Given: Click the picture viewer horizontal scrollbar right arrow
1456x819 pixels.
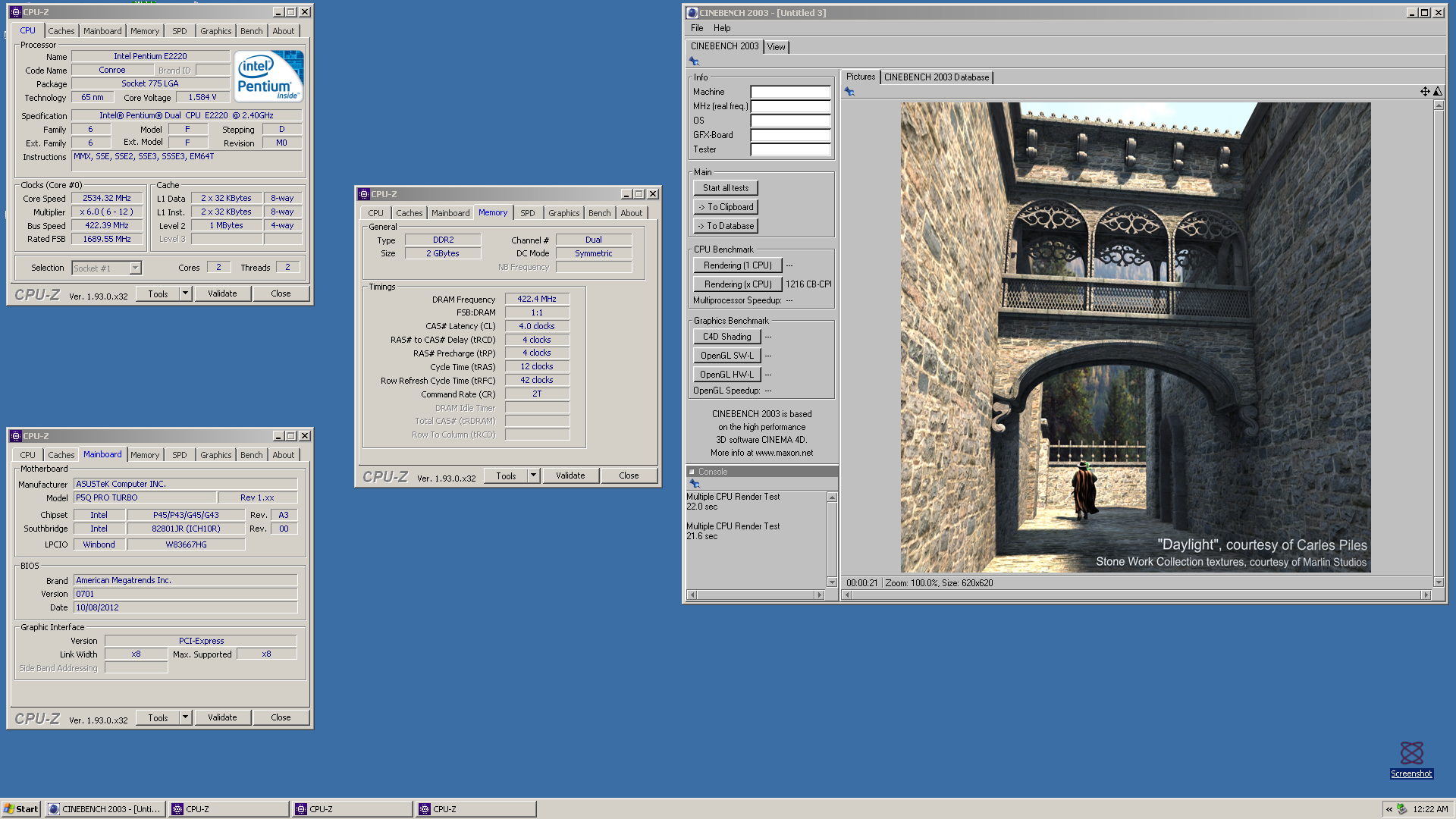Looking at the screenshot, I should coord(1426,595).
